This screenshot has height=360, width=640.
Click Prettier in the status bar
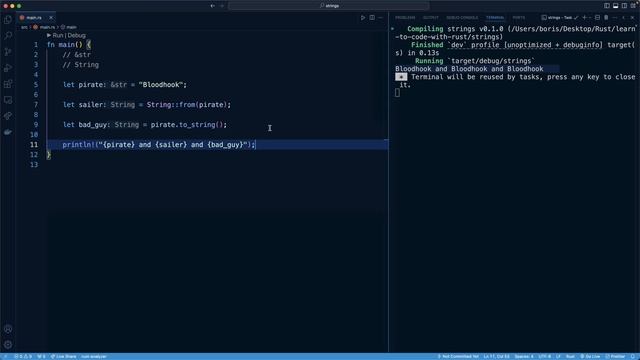615,356
